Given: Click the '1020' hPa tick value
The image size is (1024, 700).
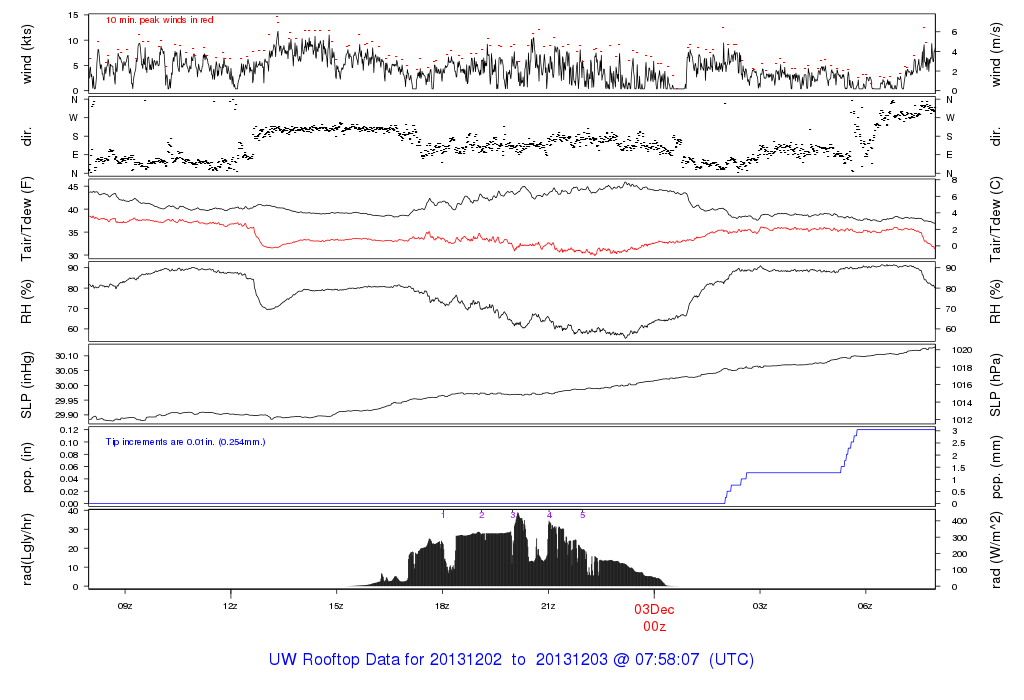Looking at the screenshot, I should tap(961, 350).
